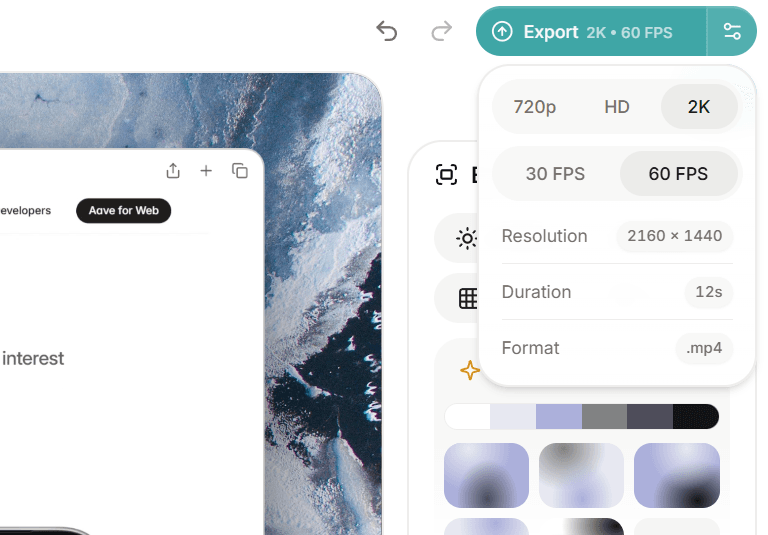This screenshot has width=768, height=535.
Task: Choose the 2K resolution option
Action: (x=699, y=107)
